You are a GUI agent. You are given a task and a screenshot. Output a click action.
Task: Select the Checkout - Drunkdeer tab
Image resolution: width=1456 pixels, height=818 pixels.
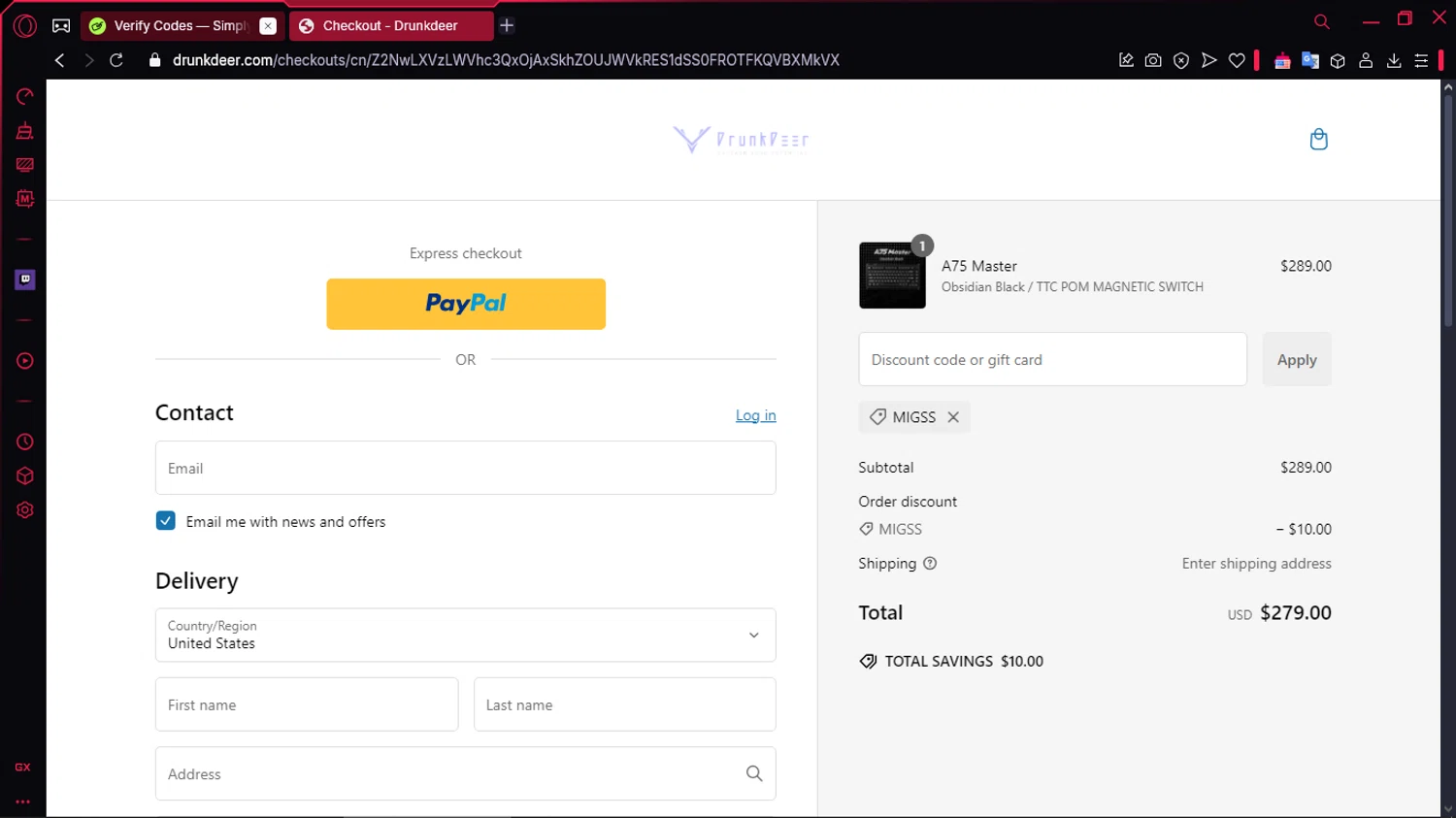(391, 26)
